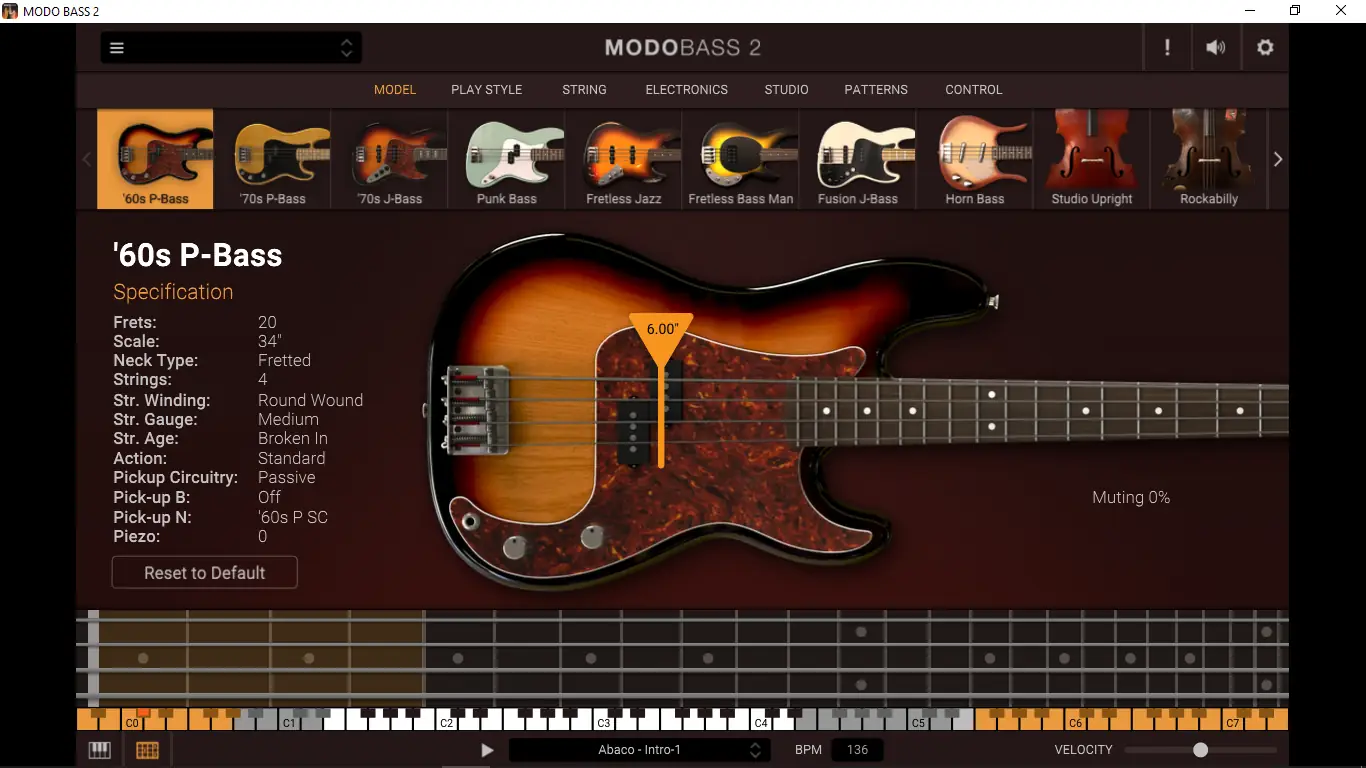Screen dimensions: 1366x768
Task: Click the Action value Standard
Action: [x=291, y=458]
